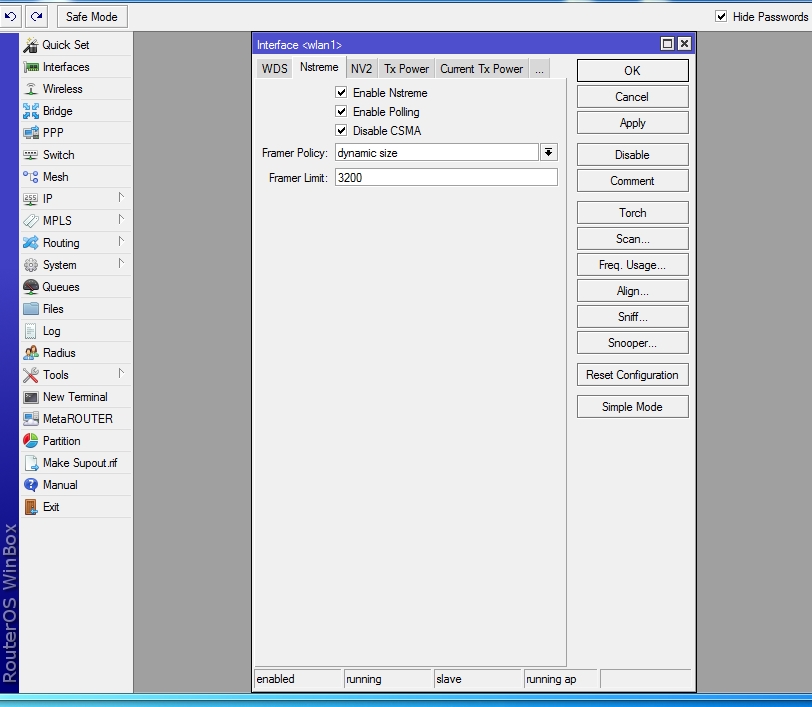The image size is (812, 707).
Task: Open the Wireless menu icon
Action: tap(31, 89)
